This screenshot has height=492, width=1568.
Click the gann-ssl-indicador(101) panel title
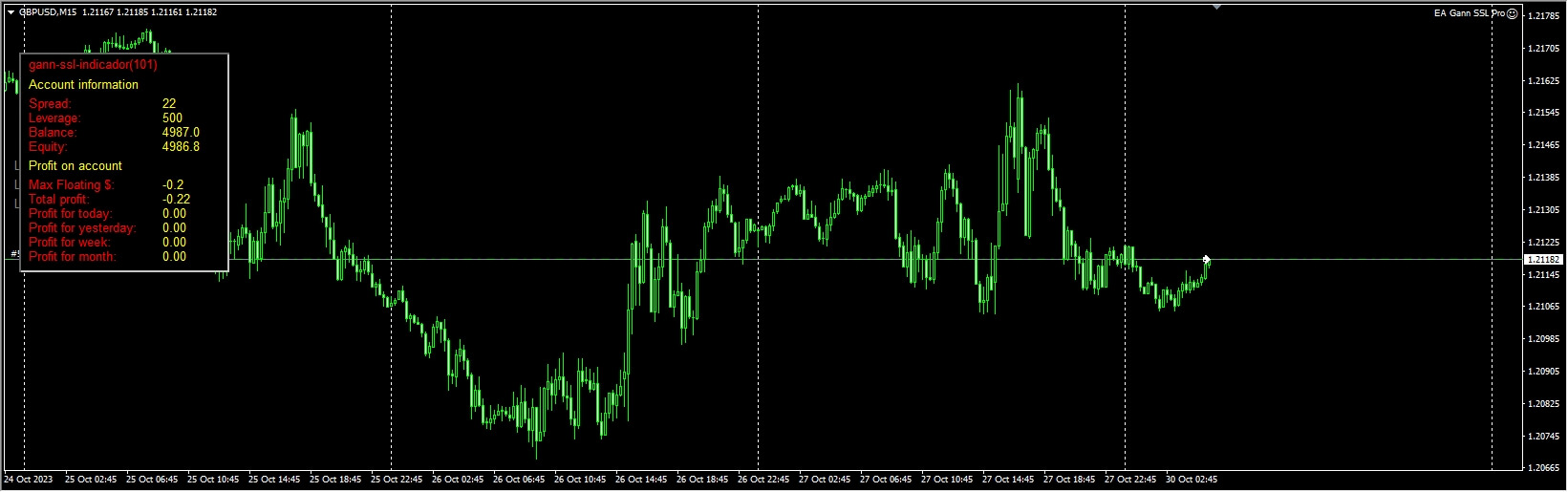[x=93, y=65]
